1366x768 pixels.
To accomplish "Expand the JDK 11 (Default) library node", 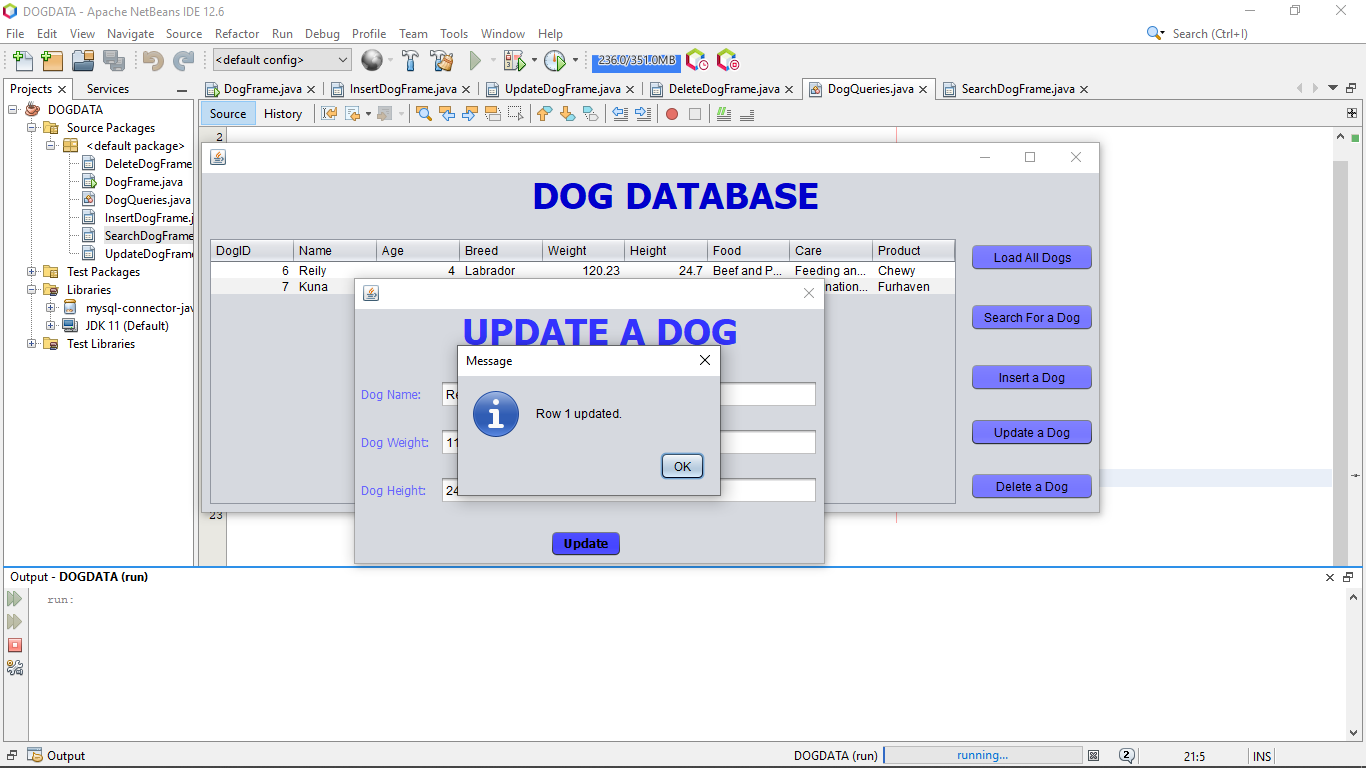I will click(50, 326).
